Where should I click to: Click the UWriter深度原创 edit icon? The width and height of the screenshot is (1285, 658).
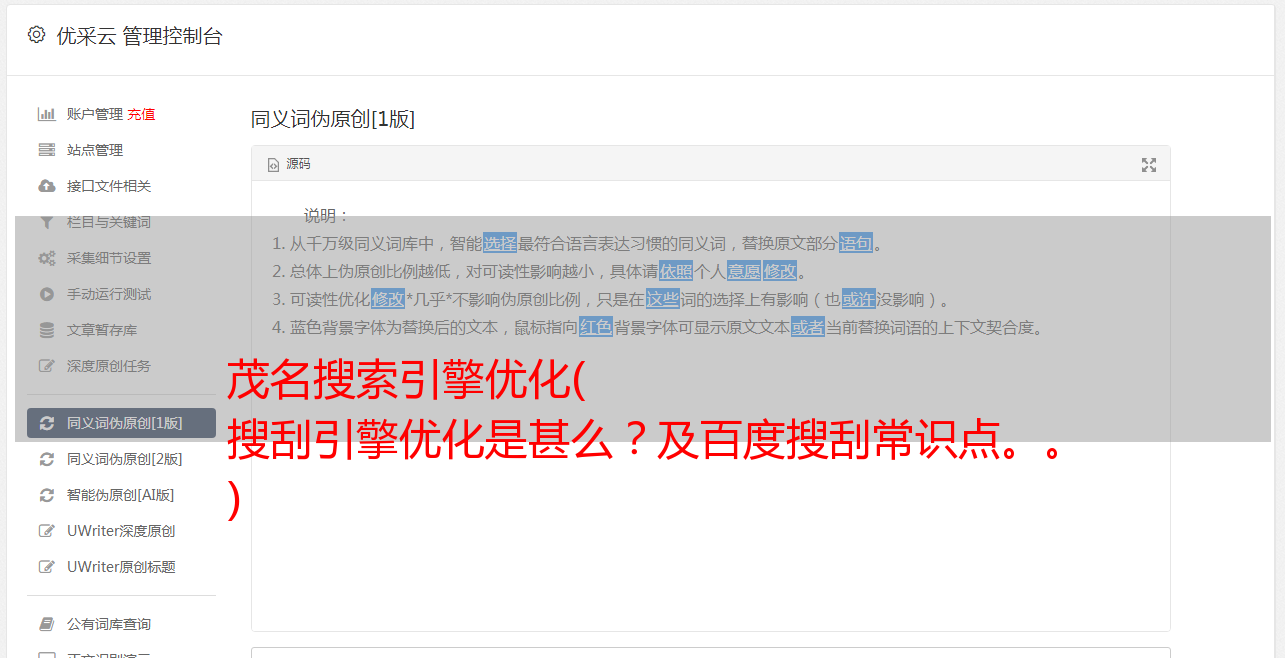(46, 531)
